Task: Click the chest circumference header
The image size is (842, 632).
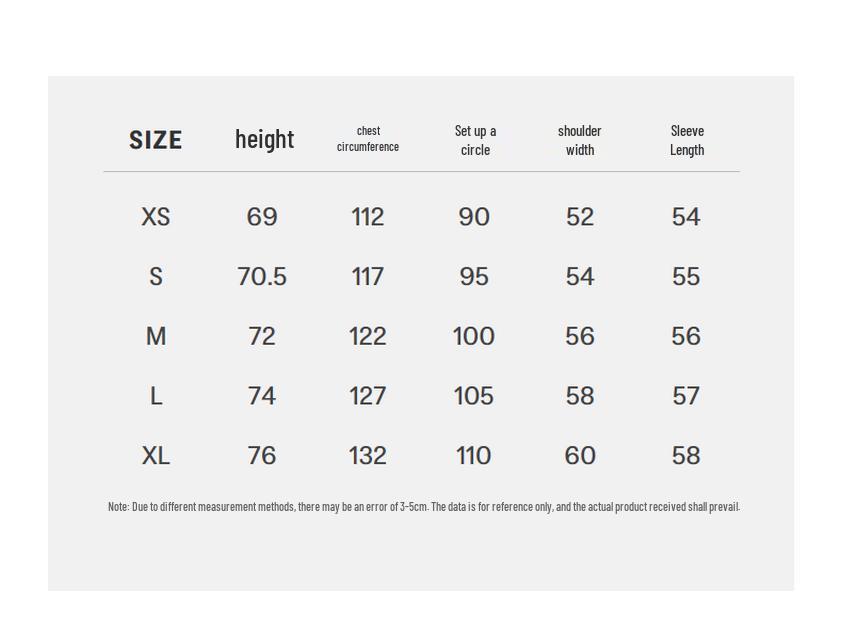Action: pyautogui.click(x=368, y=139)
